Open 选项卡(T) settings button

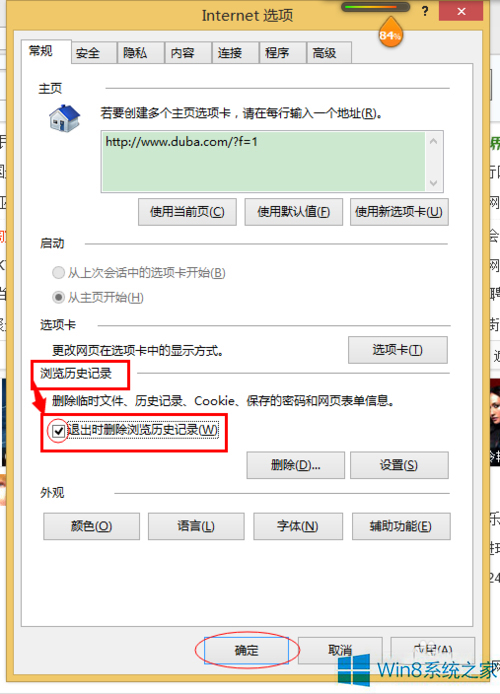[398, 350]
